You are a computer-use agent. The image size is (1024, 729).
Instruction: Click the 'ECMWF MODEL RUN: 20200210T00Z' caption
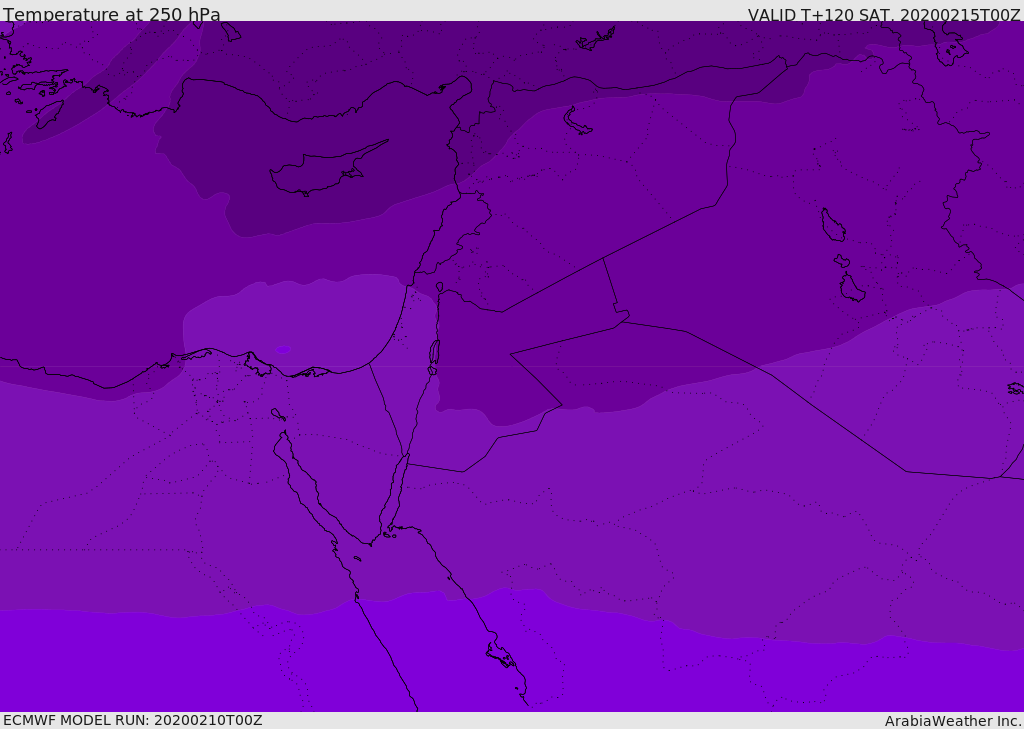(133, 720)
